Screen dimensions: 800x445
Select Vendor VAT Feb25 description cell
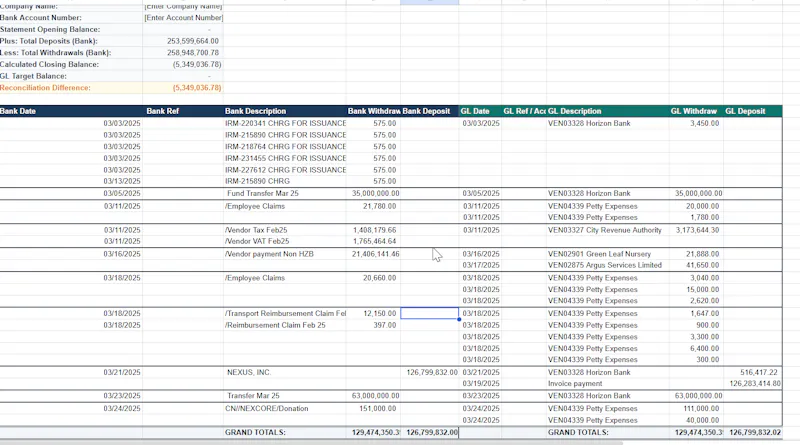point(285,241)
